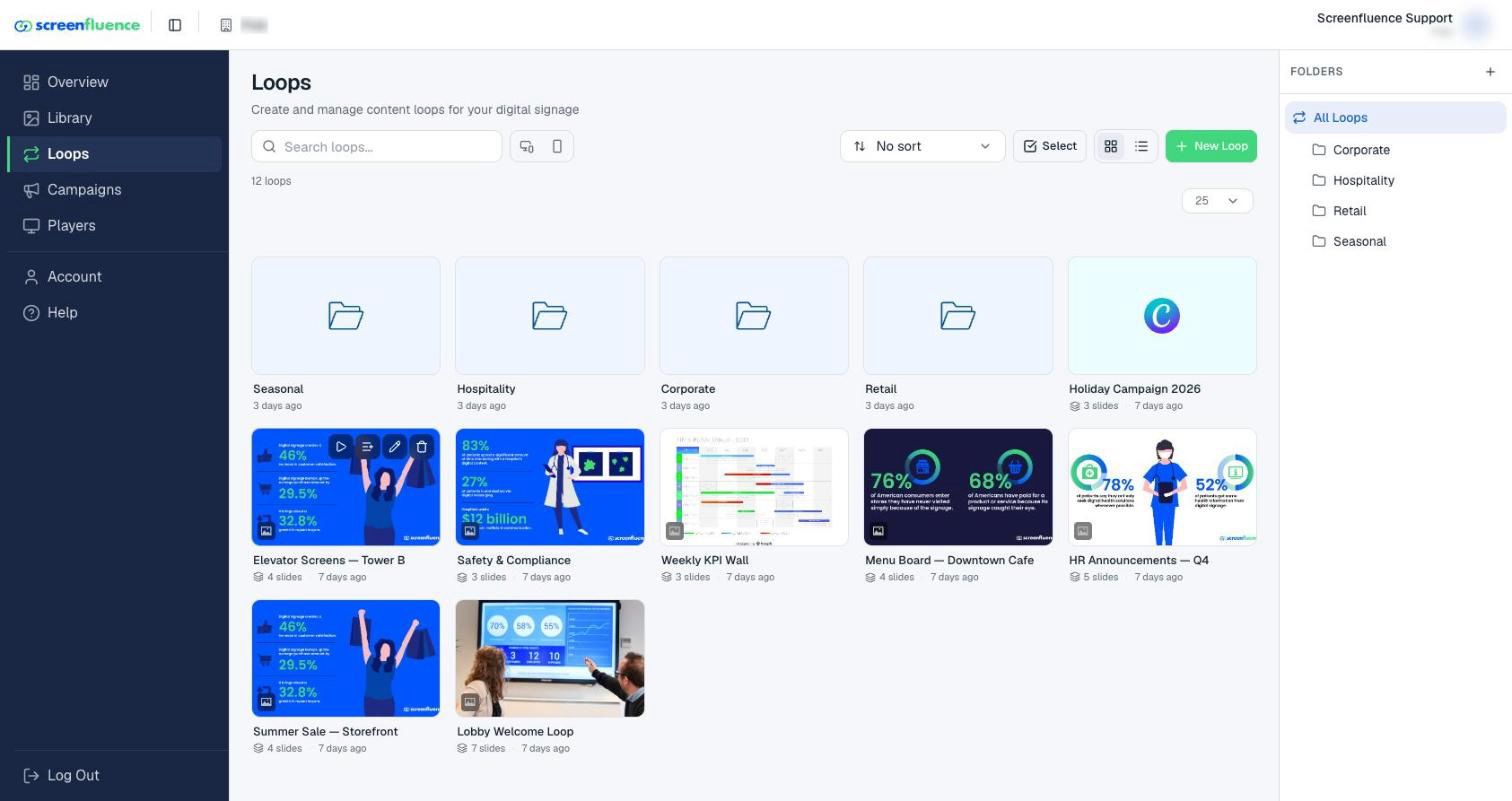
Task: Open Campaigns in the sidebar
Action: pyautogui.click(x=115, y=190)
